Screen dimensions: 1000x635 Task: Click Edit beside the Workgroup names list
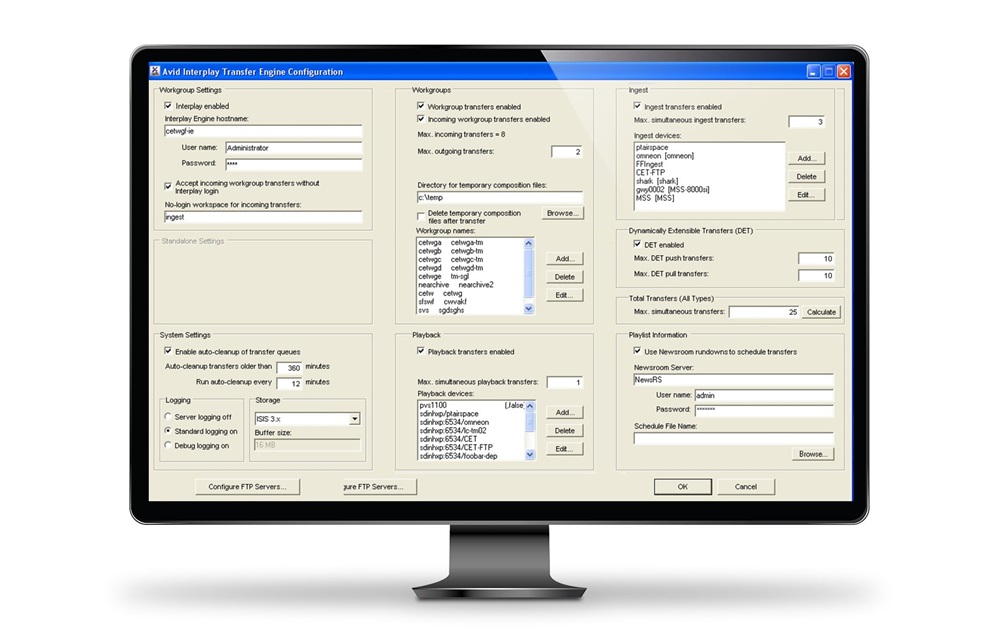[564, 295]
